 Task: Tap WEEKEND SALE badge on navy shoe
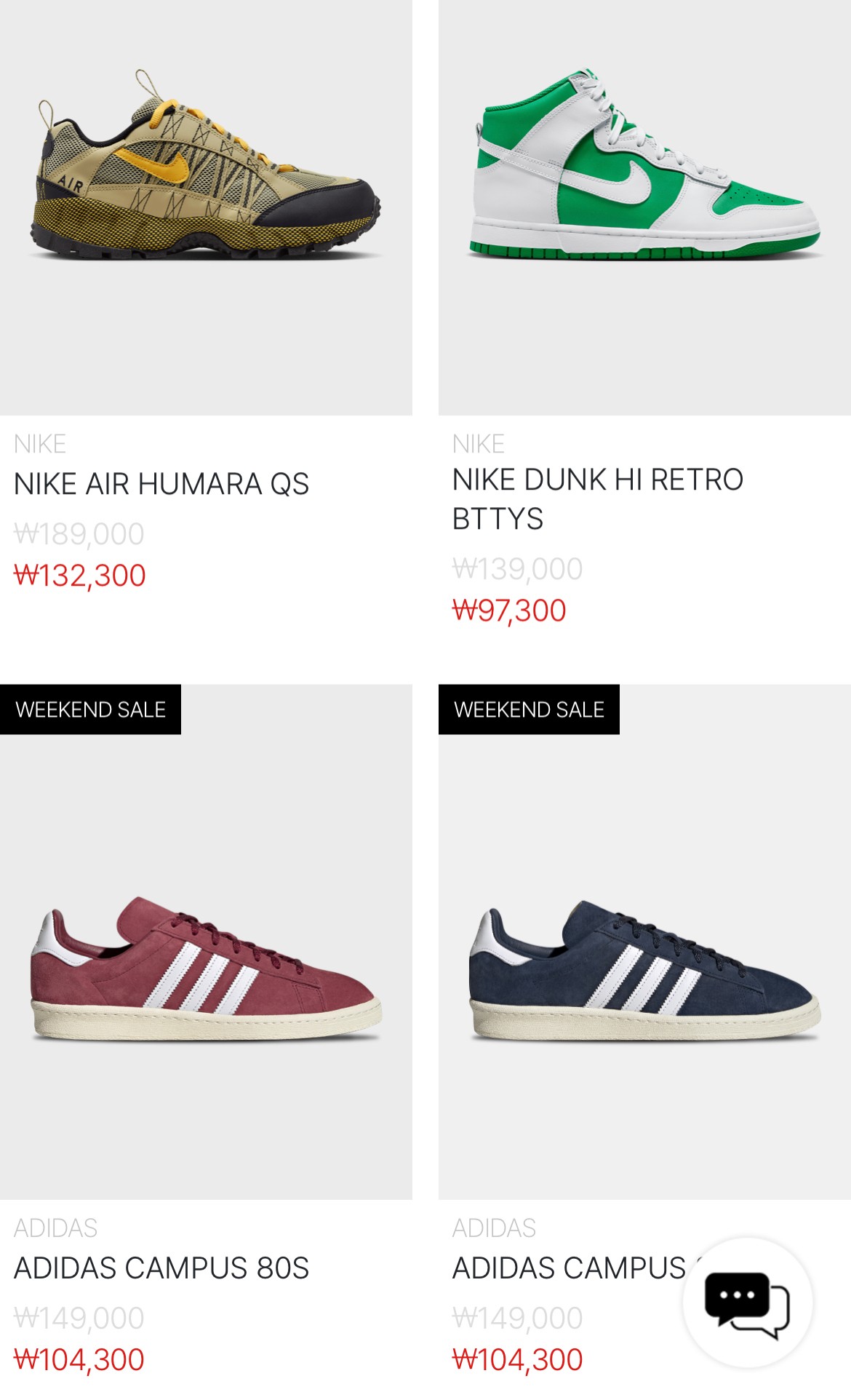[x=529, y=709]
